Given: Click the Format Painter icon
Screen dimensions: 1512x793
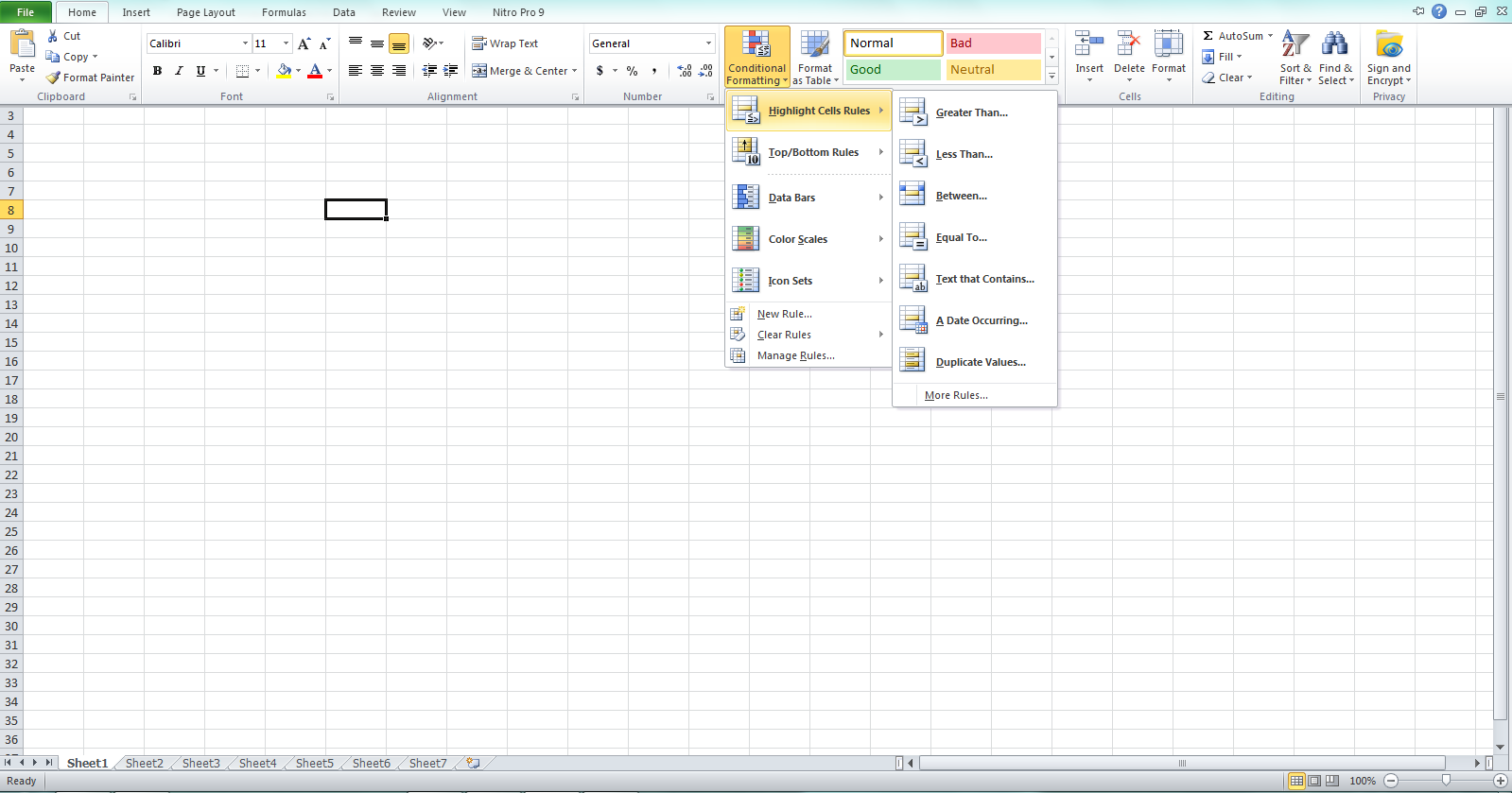Looking at the screenshot, I should [x=53, y=78].
